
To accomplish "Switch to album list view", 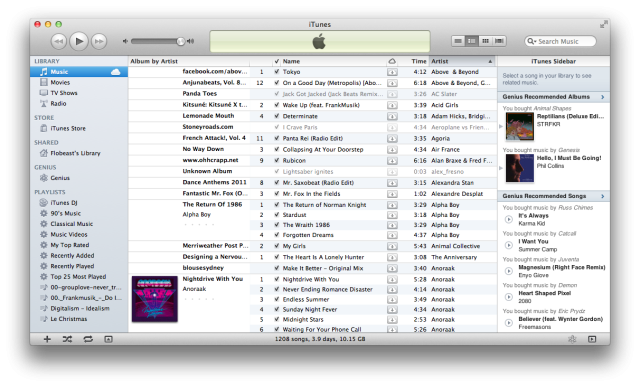I will pyautogui.click(x=471, y=41).
